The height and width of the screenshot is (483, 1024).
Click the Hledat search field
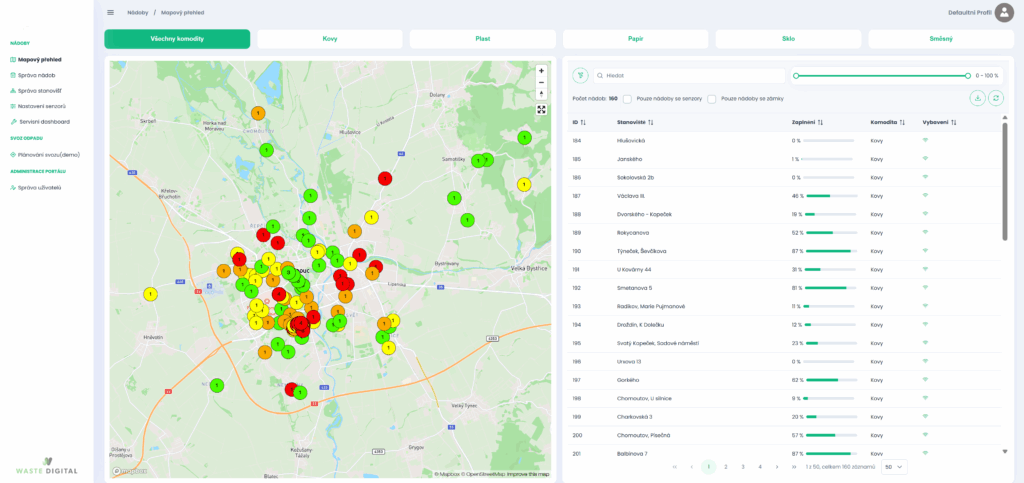coord(690,75)
